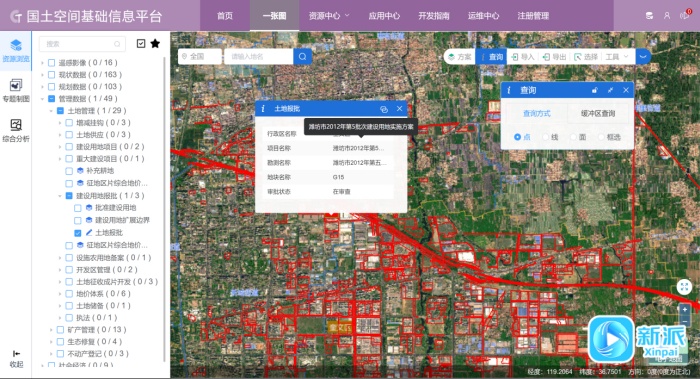This screenshot has width=700, height=379.
Task: Click the user account icon in the header
Action: pos(667,16)
